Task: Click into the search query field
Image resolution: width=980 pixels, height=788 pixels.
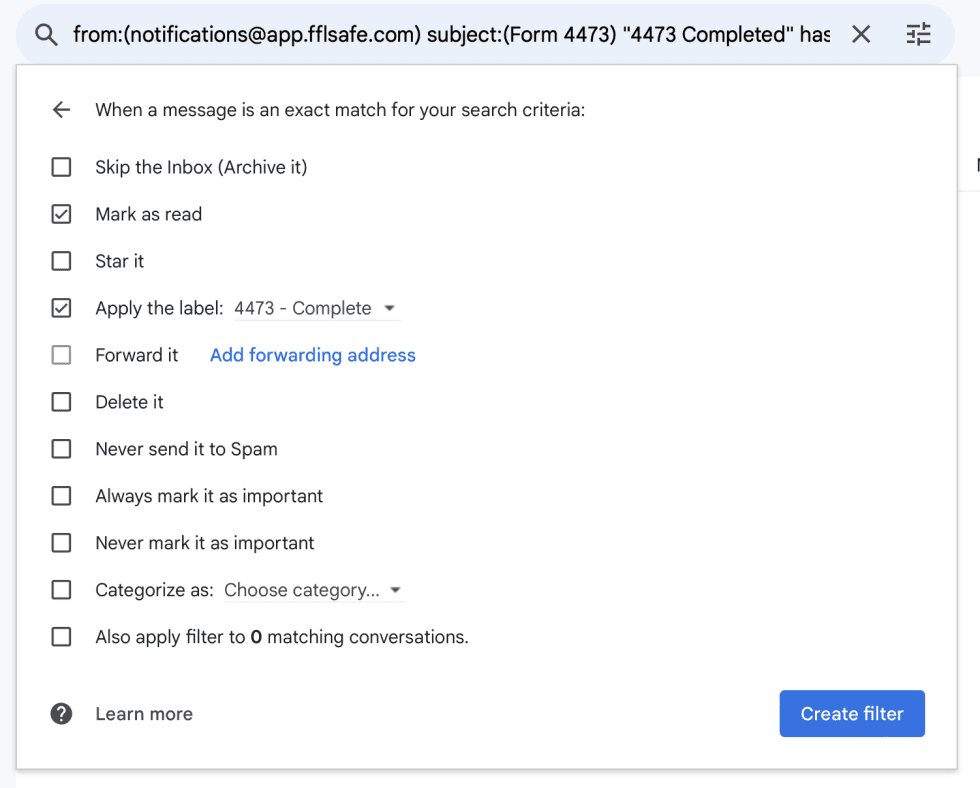Action: click(450, 35)
